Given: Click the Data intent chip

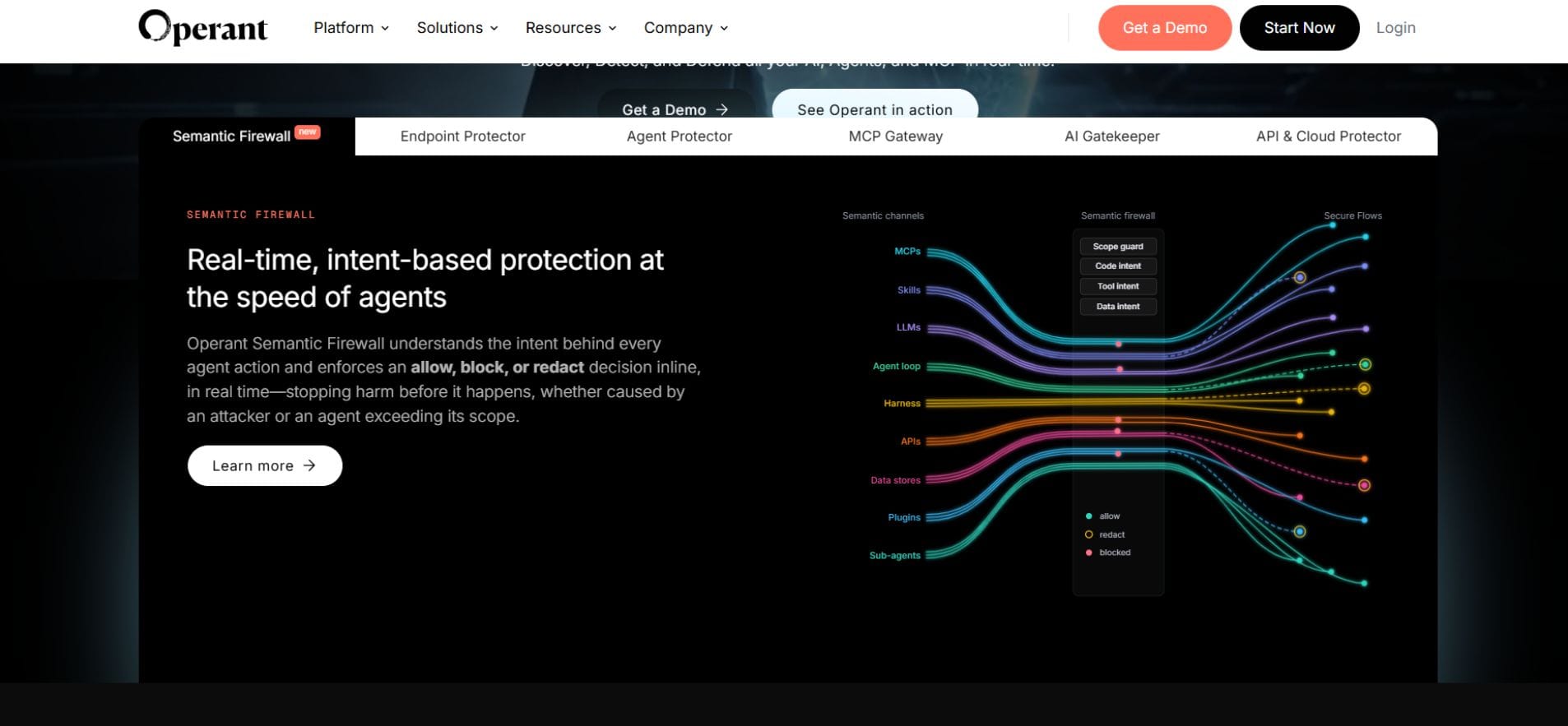Looking at the screenshot, I should tap(1118, 307).
